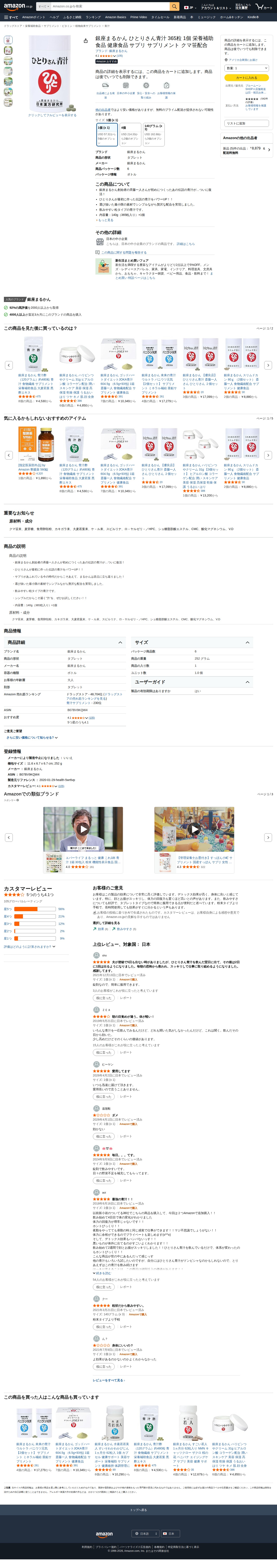The height and width of the screenshot is (1568, 277).
Task: Click the リストに追加 button
Action: (x=246, y=123)
